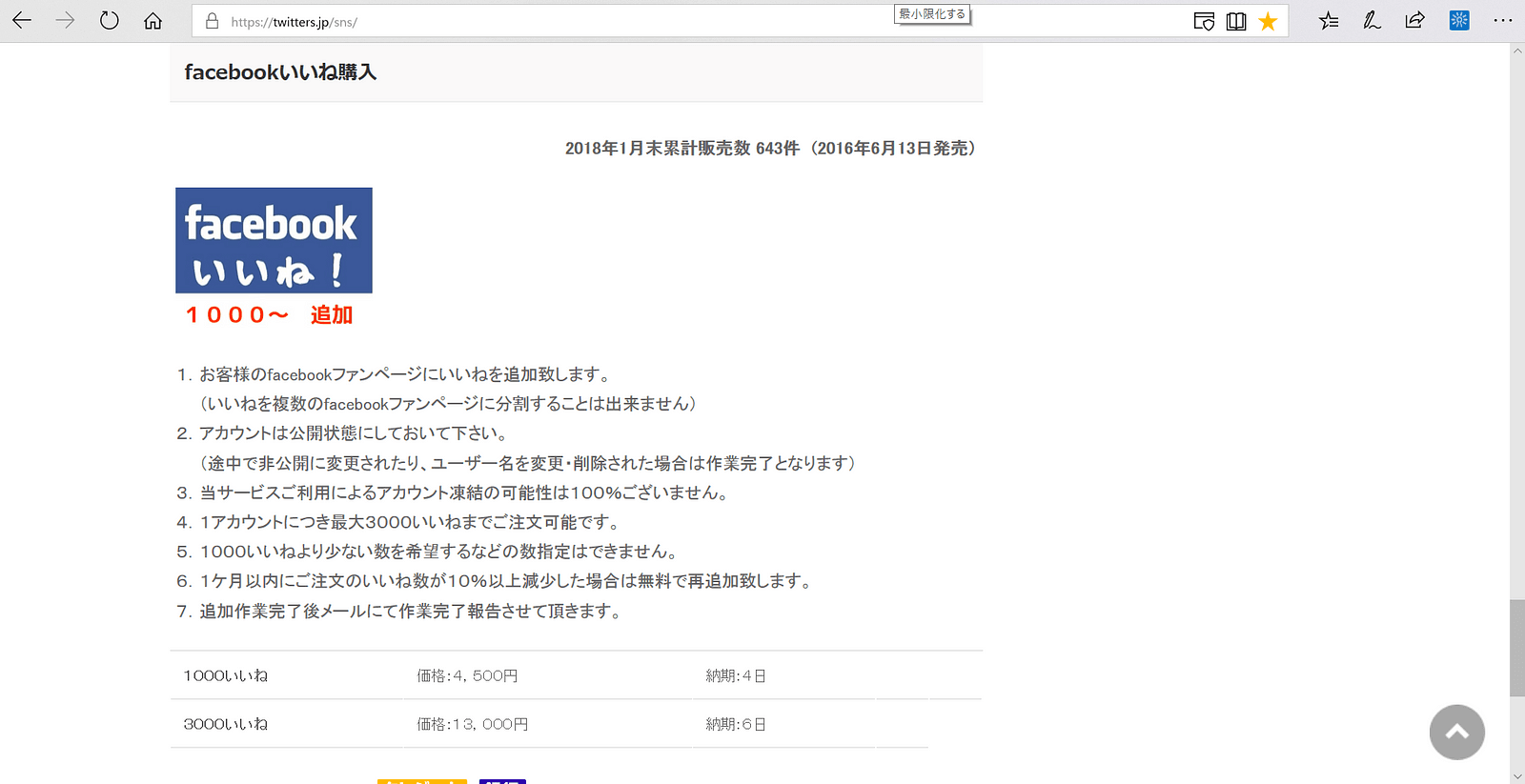This screenshot has height=784, width=1525.
Task: Go back to the previous page
Action: tap(22, 21)
